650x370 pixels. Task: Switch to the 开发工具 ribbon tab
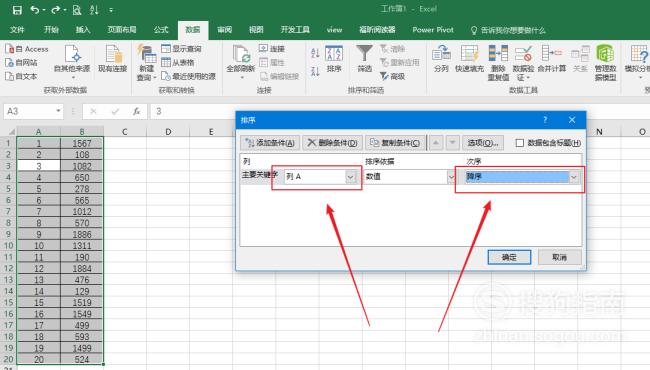[x=295, y=30]
